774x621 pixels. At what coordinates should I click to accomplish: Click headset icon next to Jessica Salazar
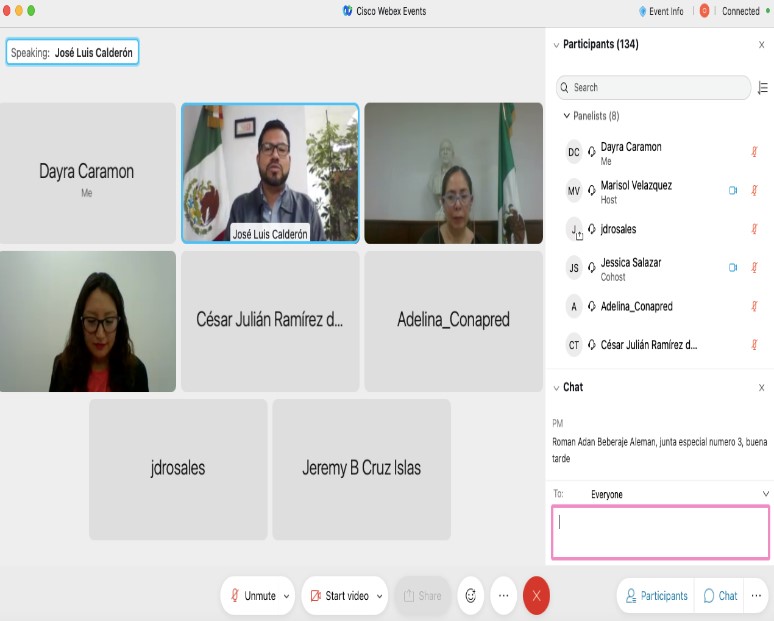point(591,268)
